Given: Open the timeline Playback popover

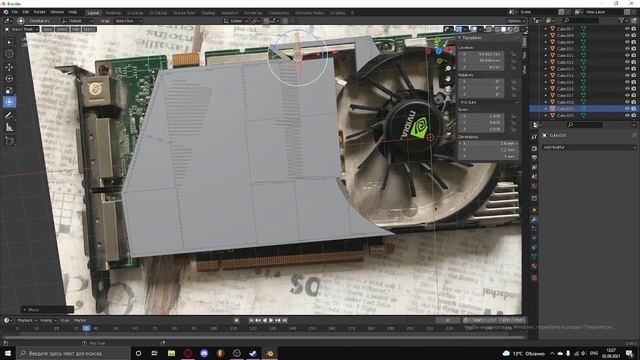Looking at the screenshot, I should coord(27,320).
